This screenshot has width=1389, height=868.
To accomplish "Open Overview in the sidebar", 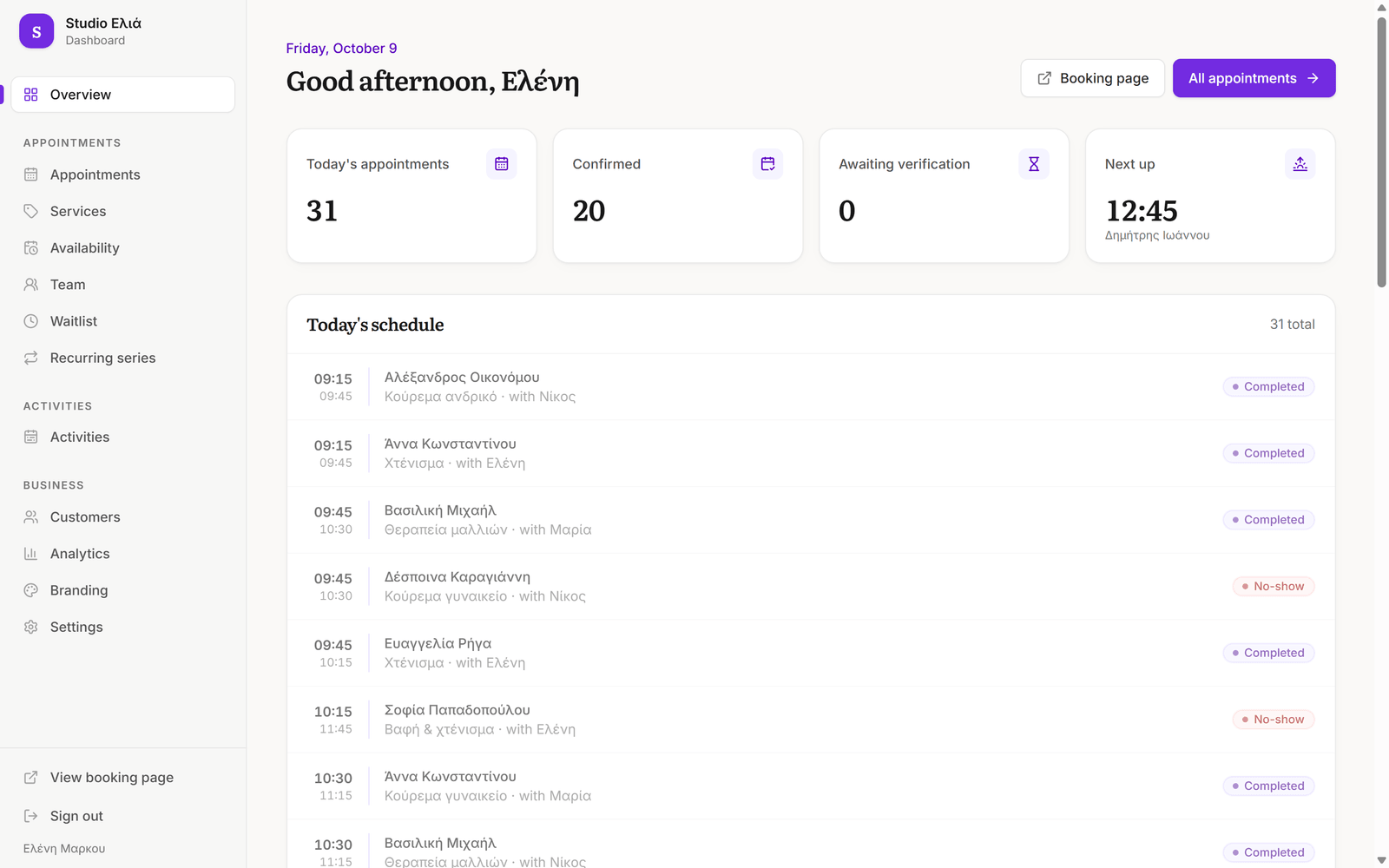I will click(122, 95).
